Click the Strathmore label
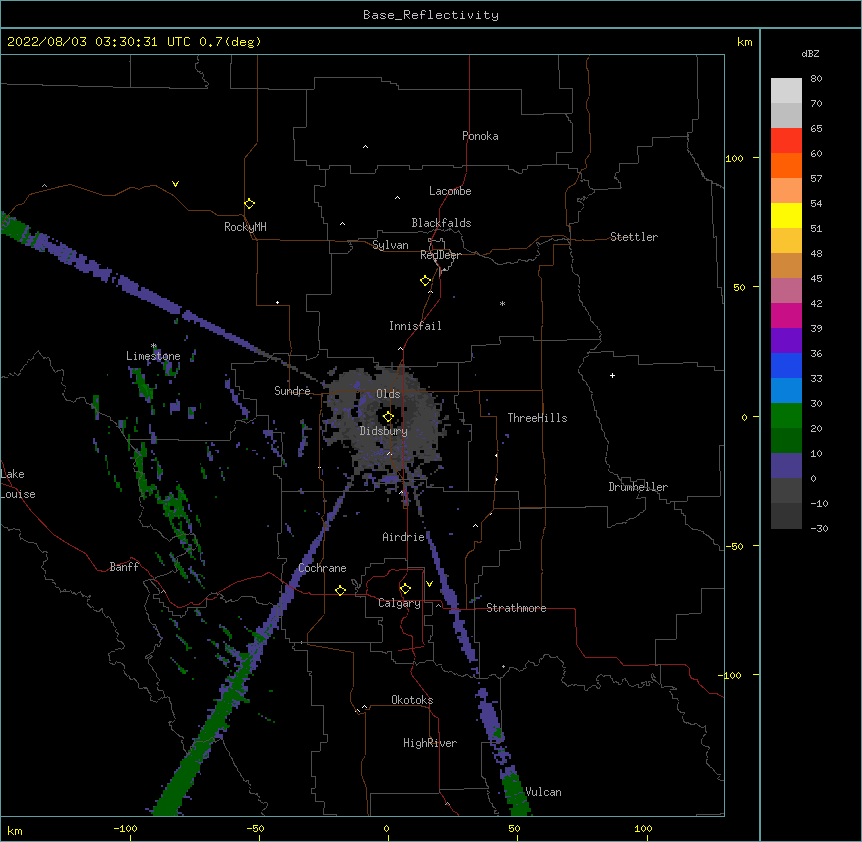 [x=516, y=608]
